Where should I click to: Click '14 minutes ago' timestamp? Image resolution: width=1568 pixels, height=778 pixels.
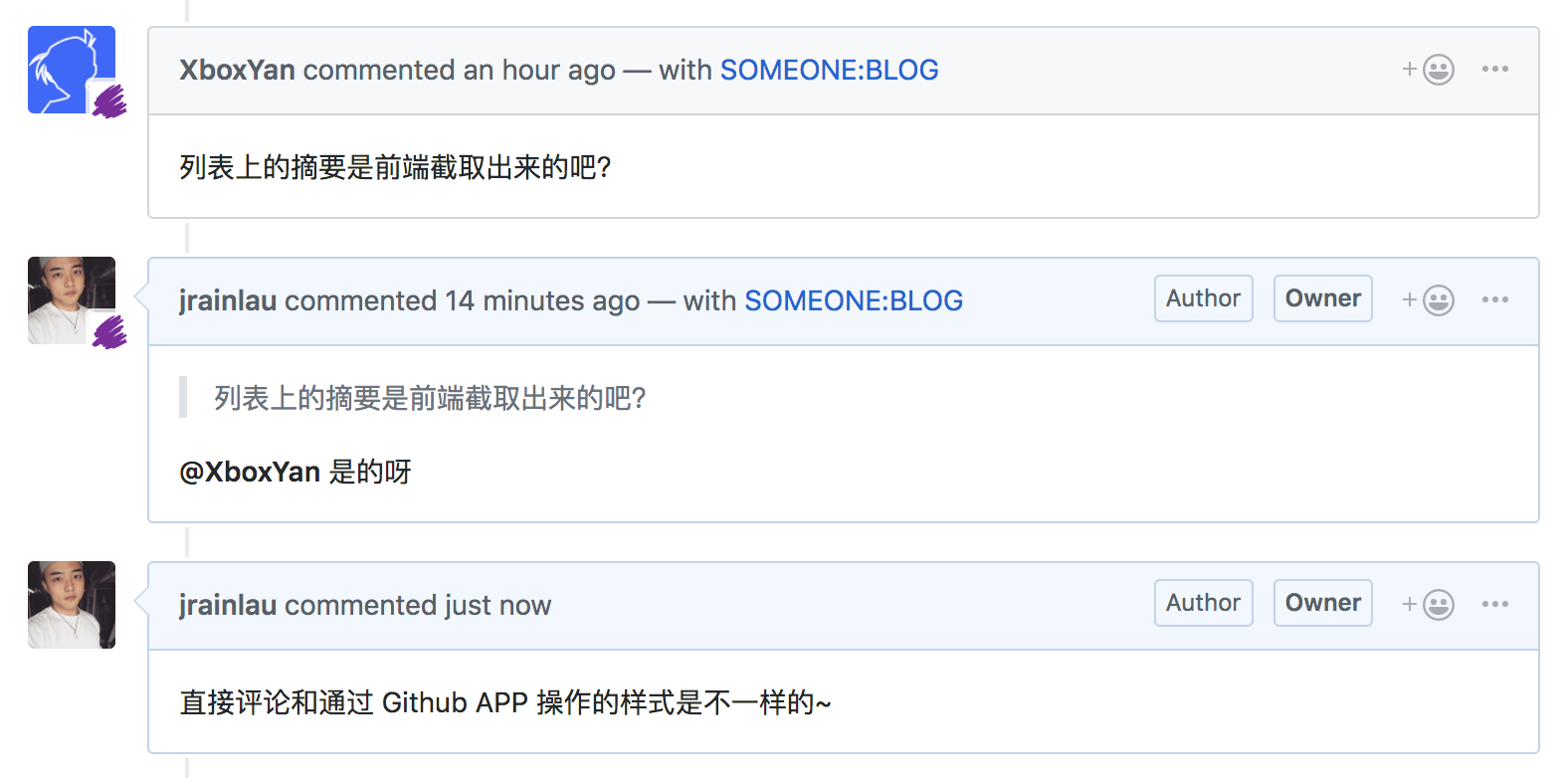point(542,300)
